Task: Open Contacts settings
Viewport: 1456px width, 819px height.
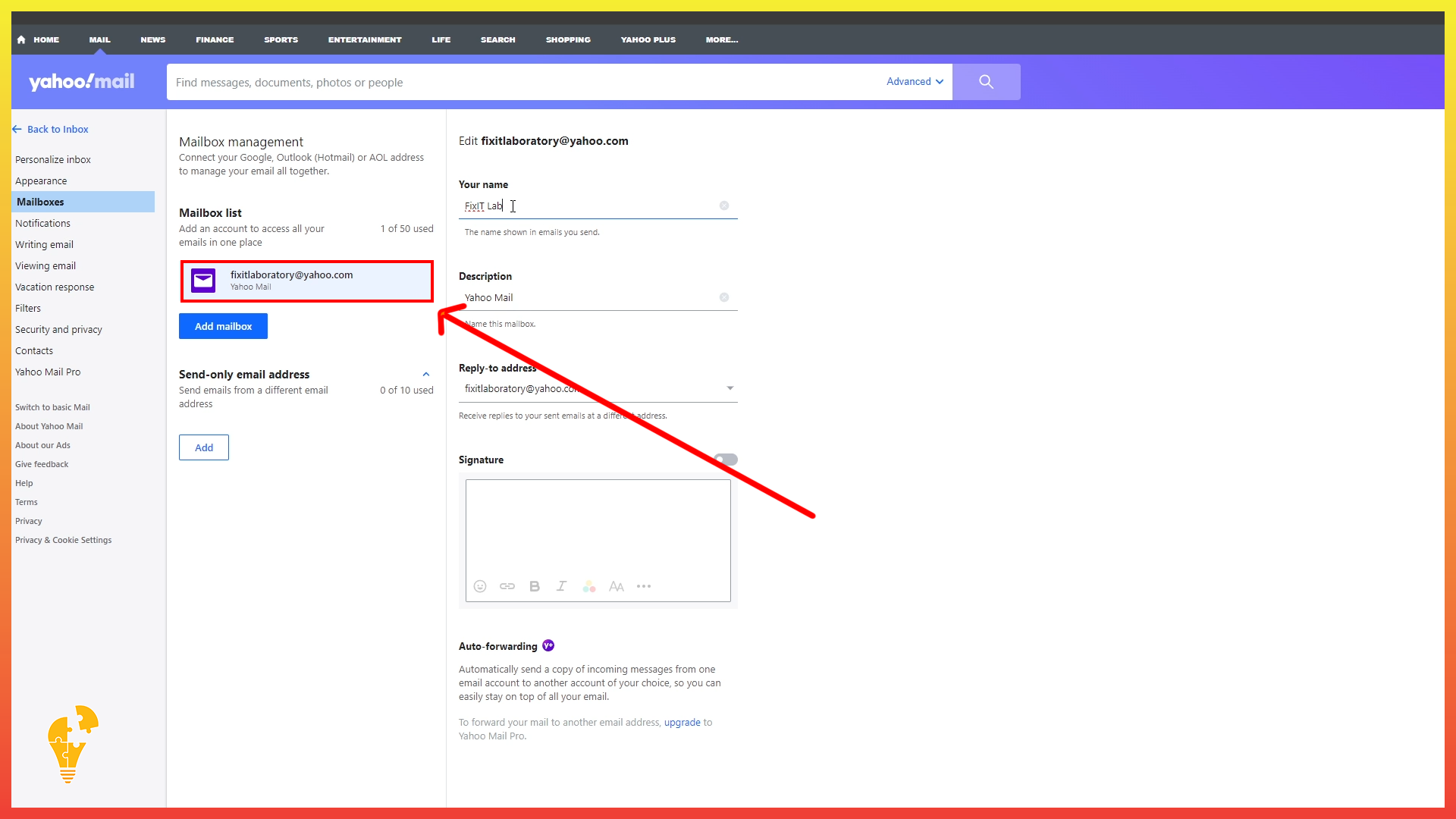Action: click(34, 350)
